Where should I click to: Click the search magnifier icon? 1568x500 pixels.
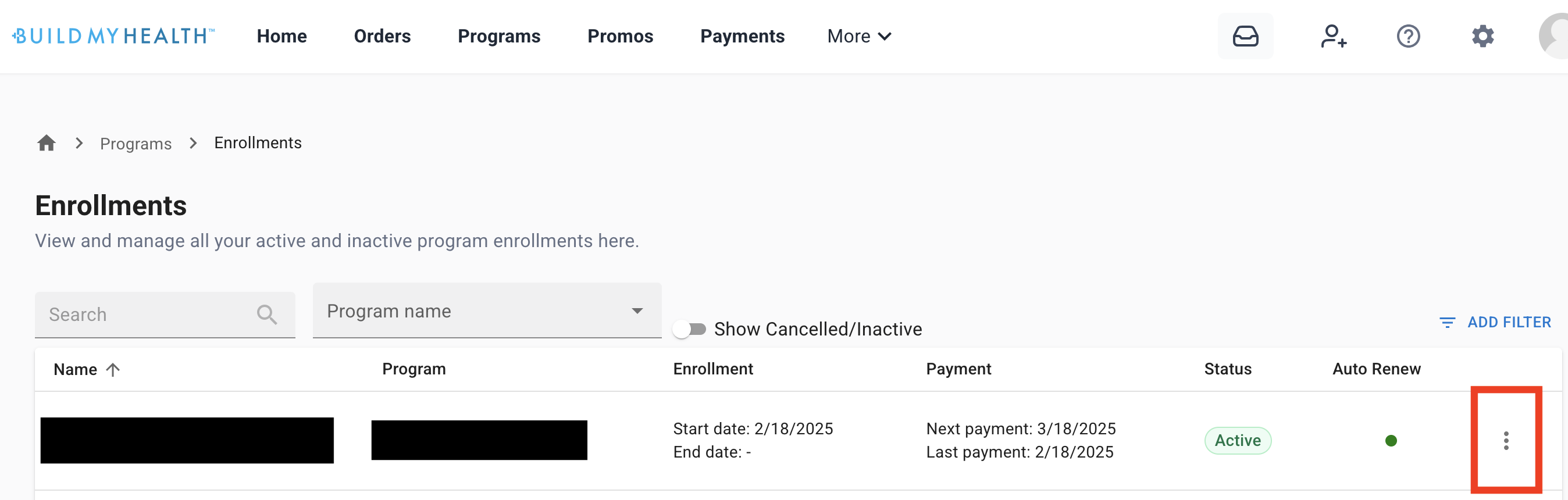click(x=266, y=315)
